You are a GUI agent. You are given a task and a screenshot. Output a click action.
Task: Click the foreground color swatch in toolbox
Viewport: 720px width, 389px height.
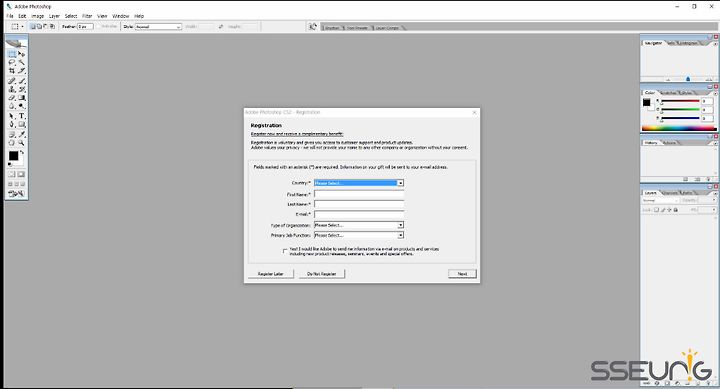tap(13, 156)
